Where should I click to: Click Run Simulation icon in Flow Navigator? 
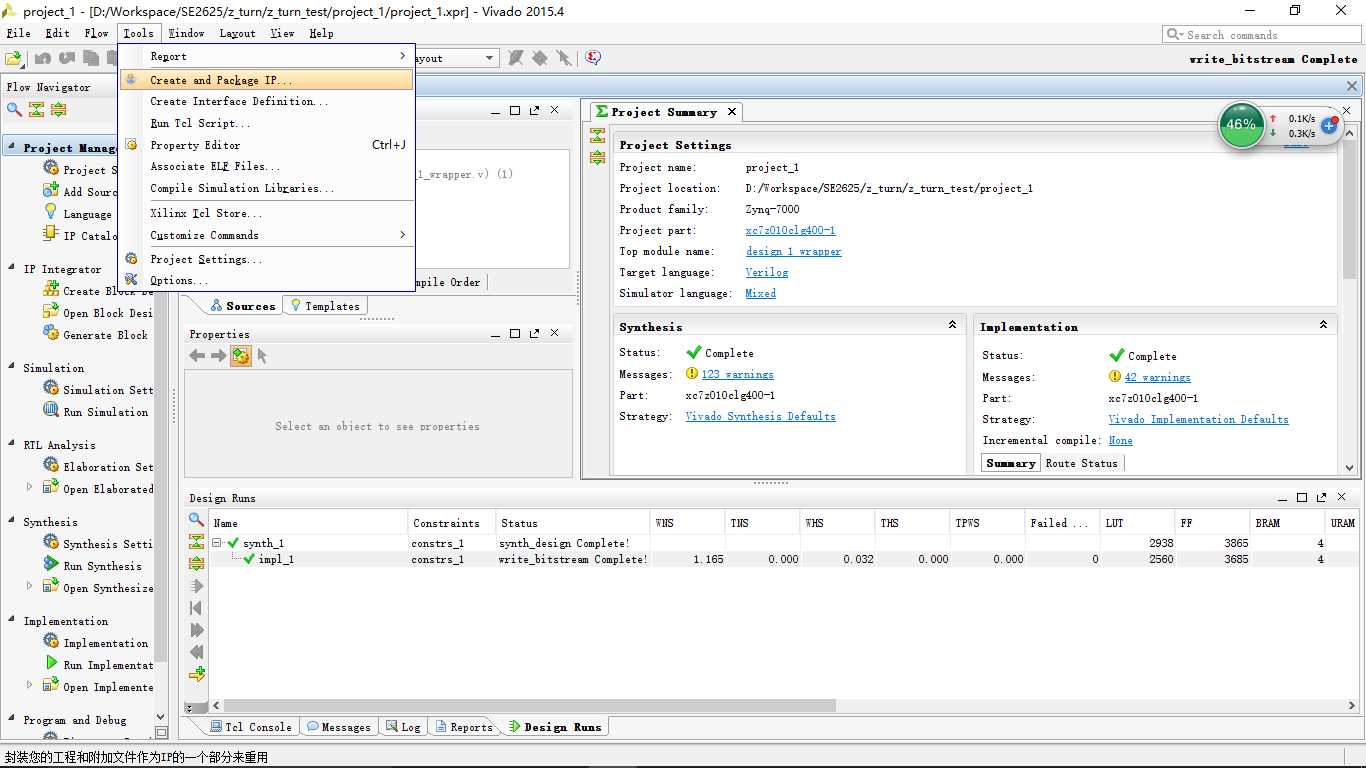[51, 411]
